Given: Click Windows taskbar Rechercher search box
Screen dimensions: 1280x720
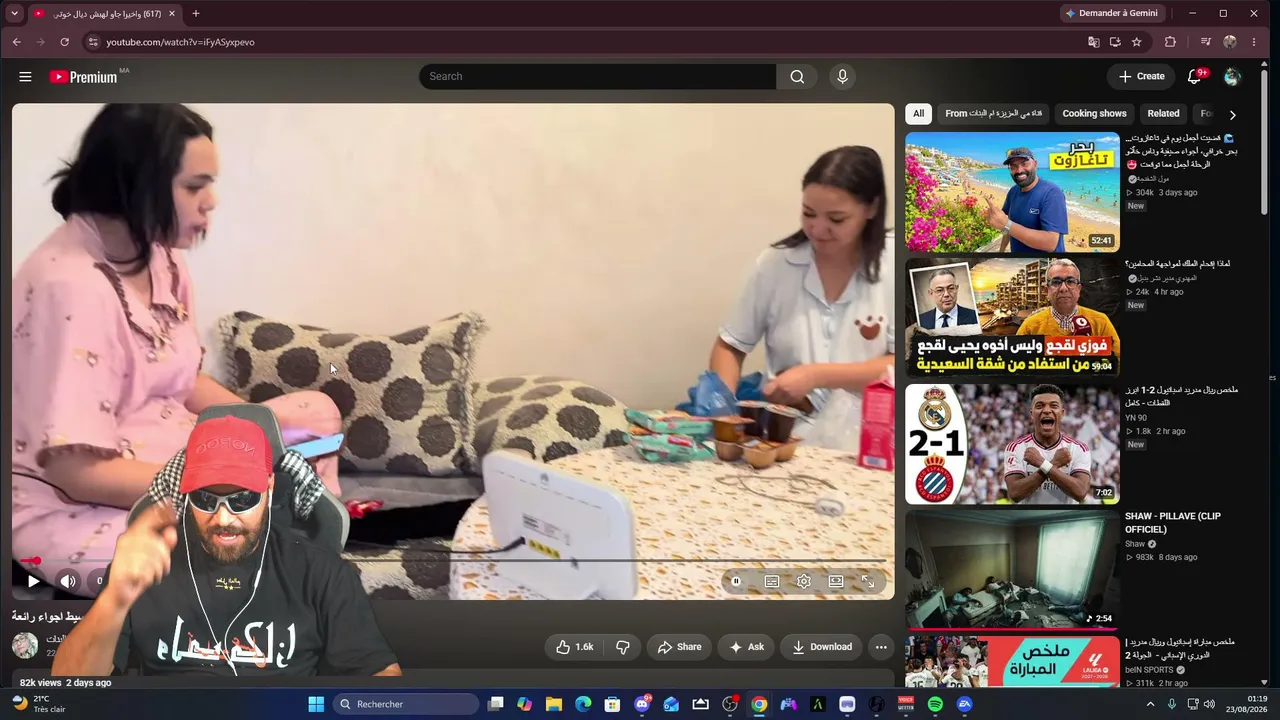Looking at the screenshot, I should [x=406, y=704].
